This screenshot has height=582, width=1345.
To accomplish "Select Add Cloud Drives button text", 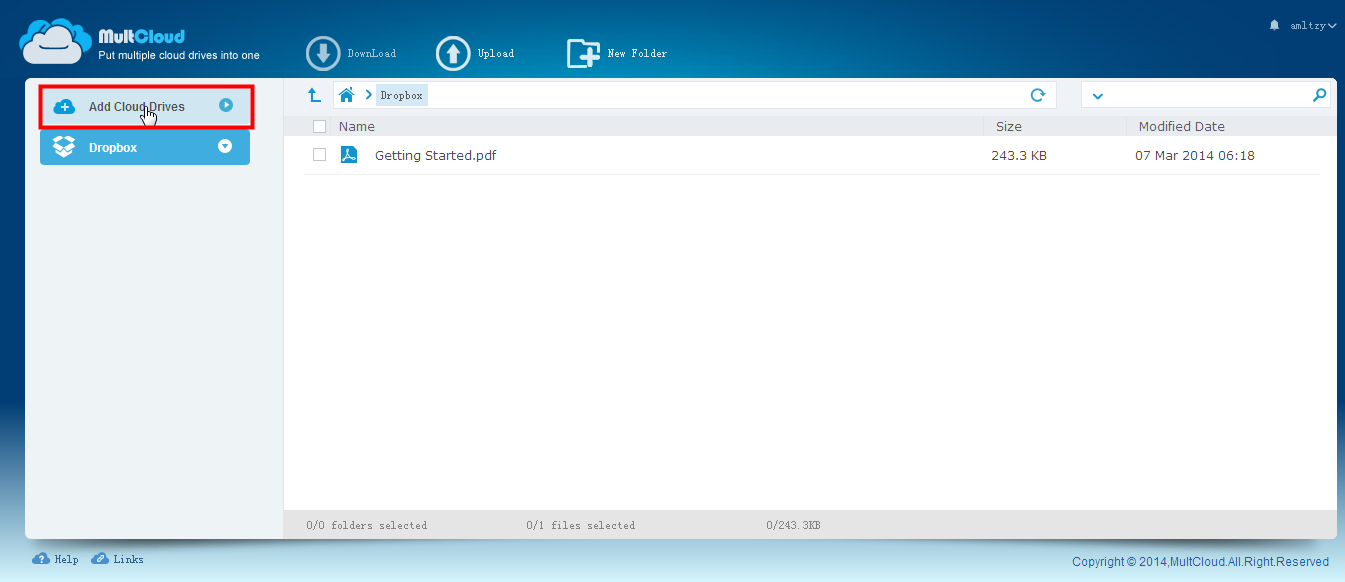I will click(x=136, y=106).
